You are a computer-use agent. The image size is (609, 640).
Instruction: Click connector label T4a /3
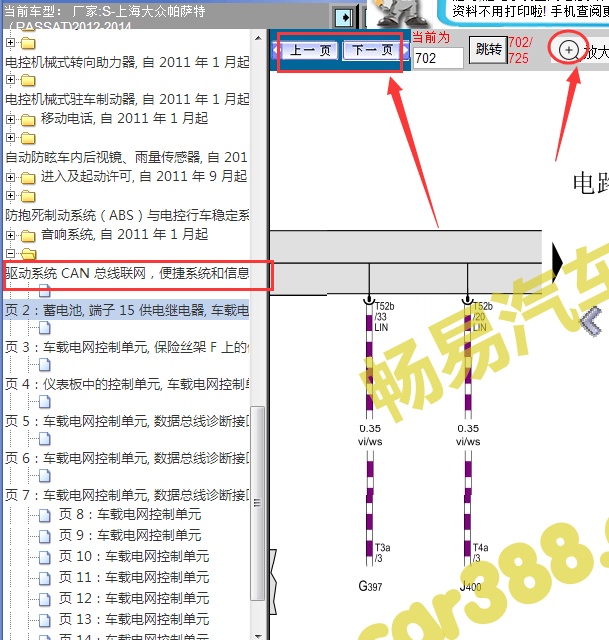click(x=480, y=553)
